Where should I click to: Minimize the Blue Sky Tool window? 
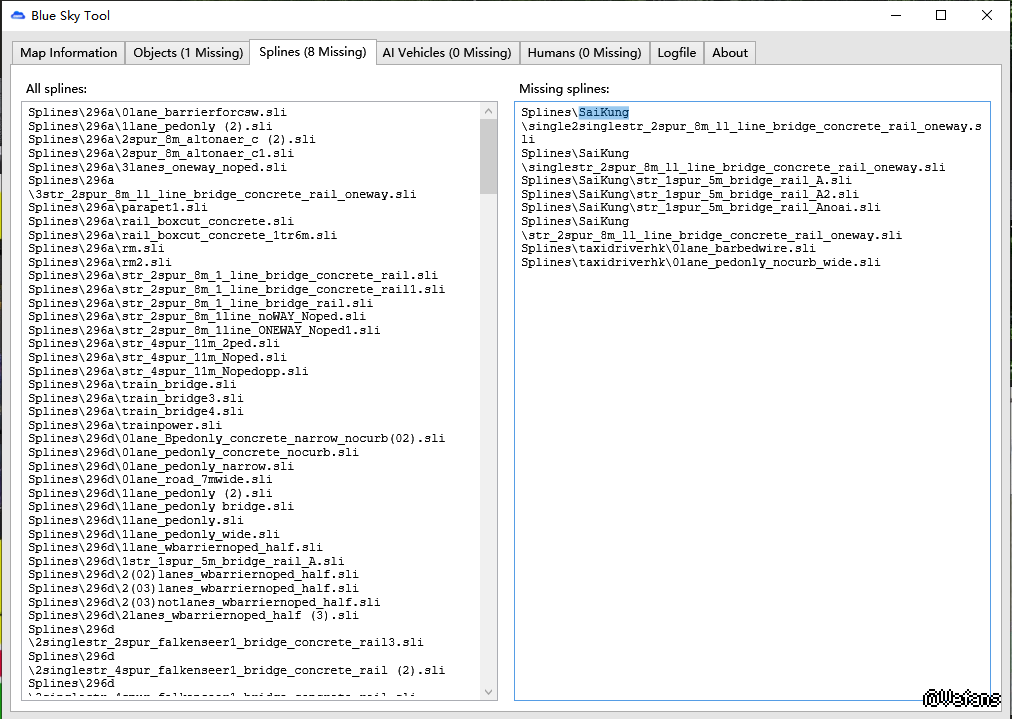[894, 15]
